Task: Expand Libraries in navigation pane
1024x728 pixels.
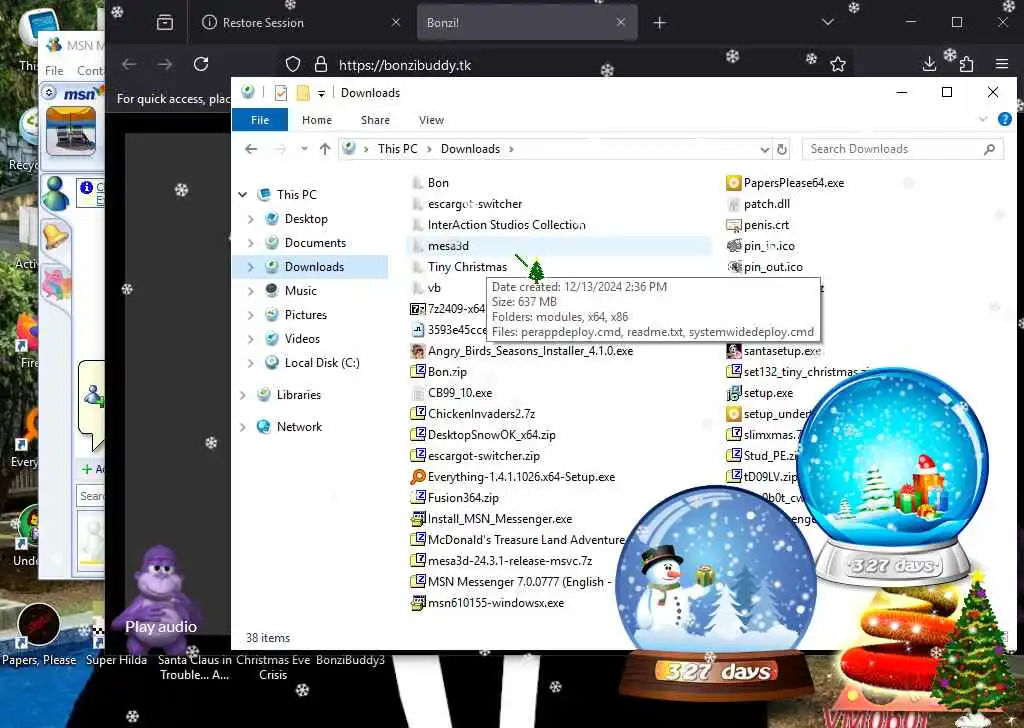Action: point(243,395)
